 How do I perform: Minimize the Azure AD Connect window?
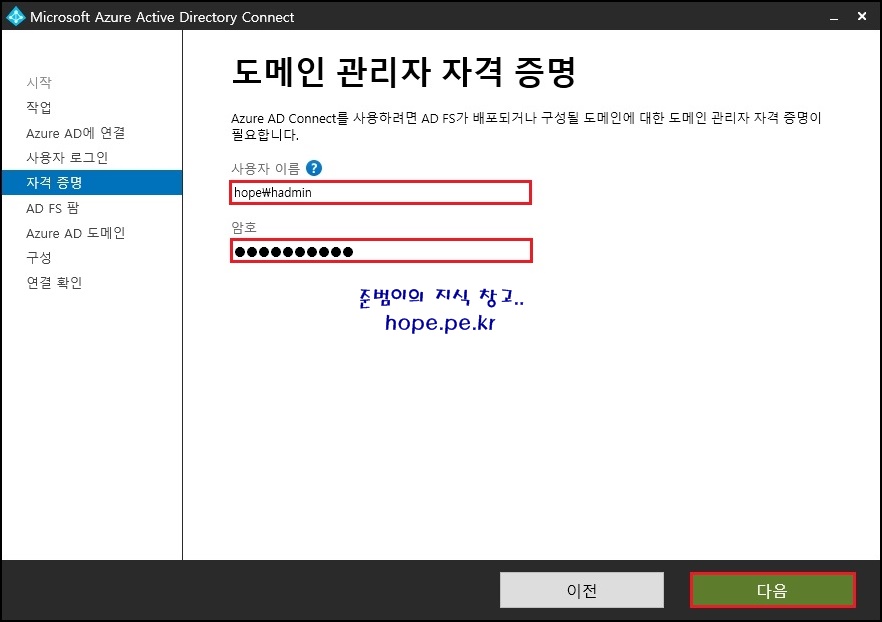click(x=834, y=17)
